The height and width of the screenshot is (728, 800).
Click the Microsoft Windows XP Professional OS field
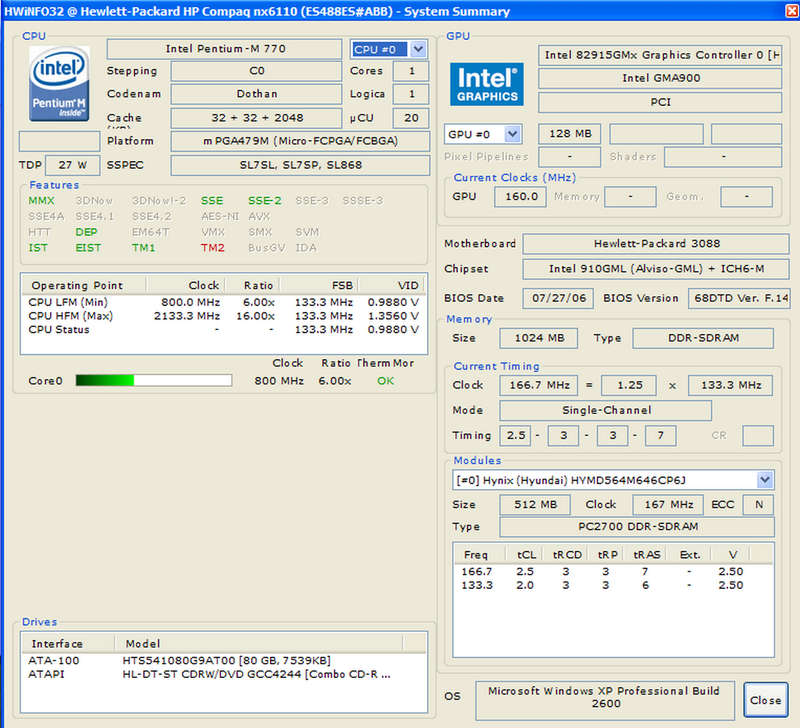point(605,699)
